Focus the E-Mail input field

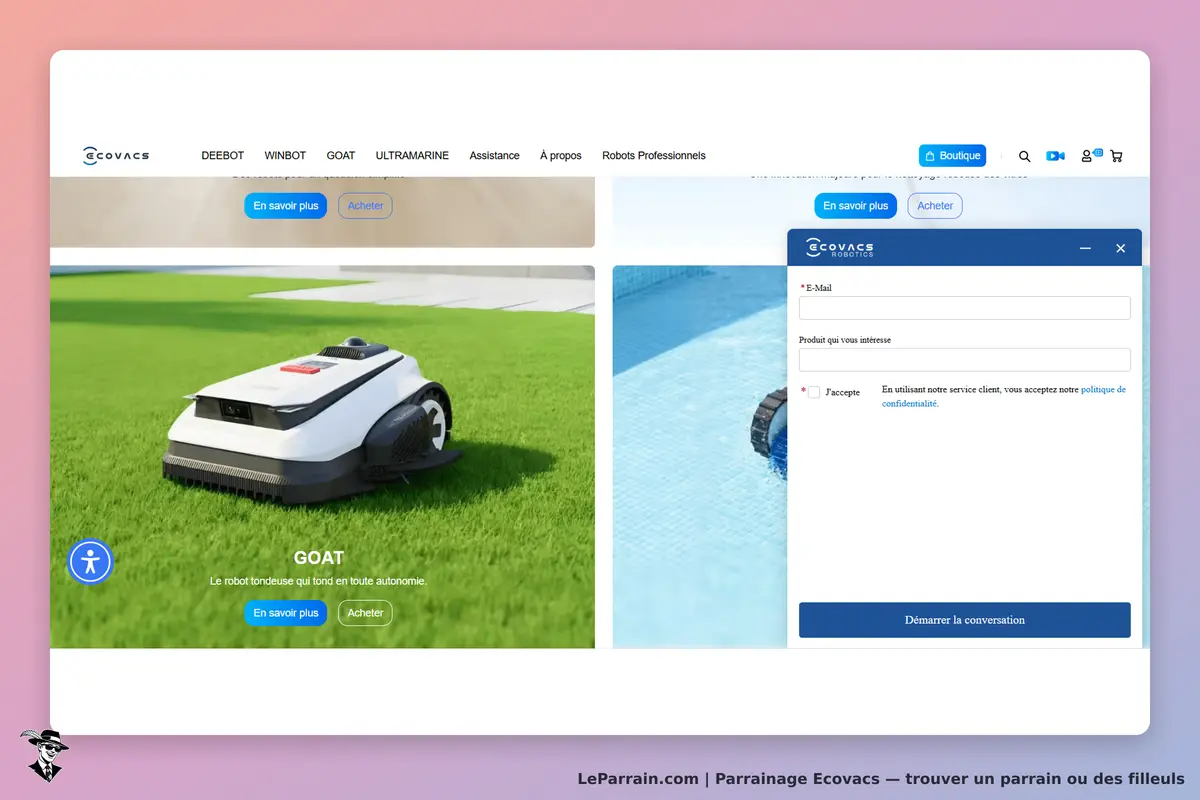coord(965,308)
